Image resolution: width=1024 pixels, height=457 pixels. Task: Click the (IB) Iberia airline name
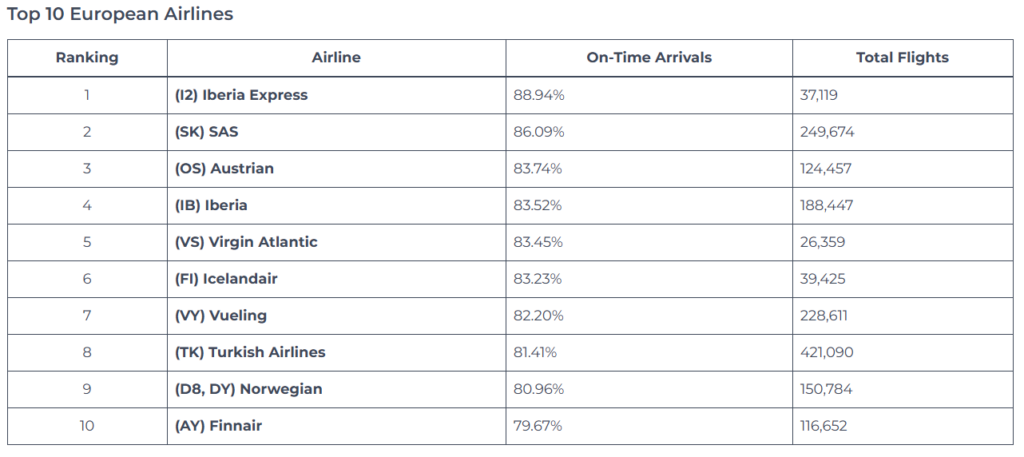tap(211, 205)
